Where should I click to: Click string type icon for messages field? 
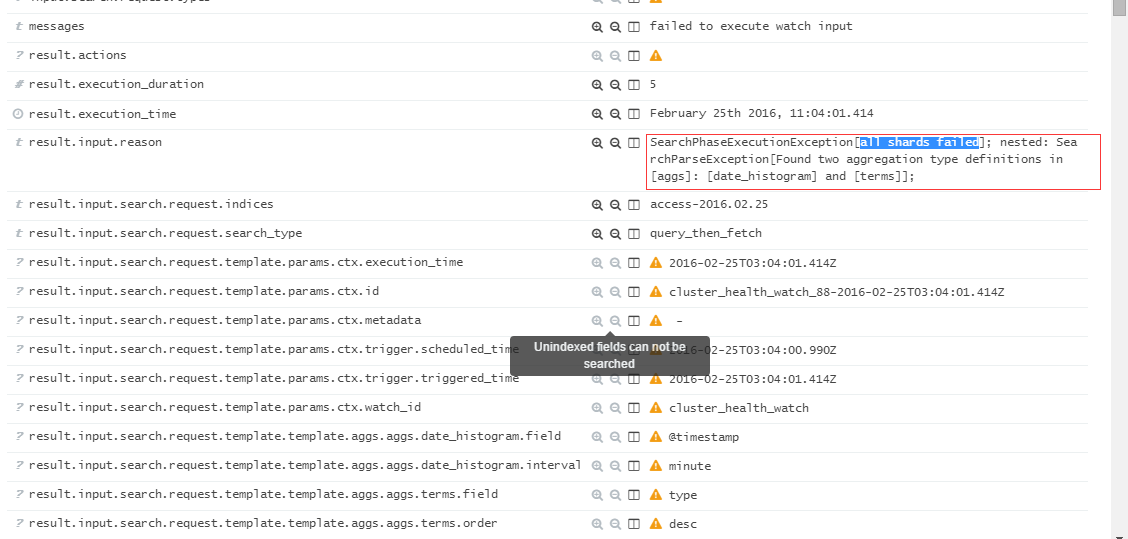click(x=19, y=27)
